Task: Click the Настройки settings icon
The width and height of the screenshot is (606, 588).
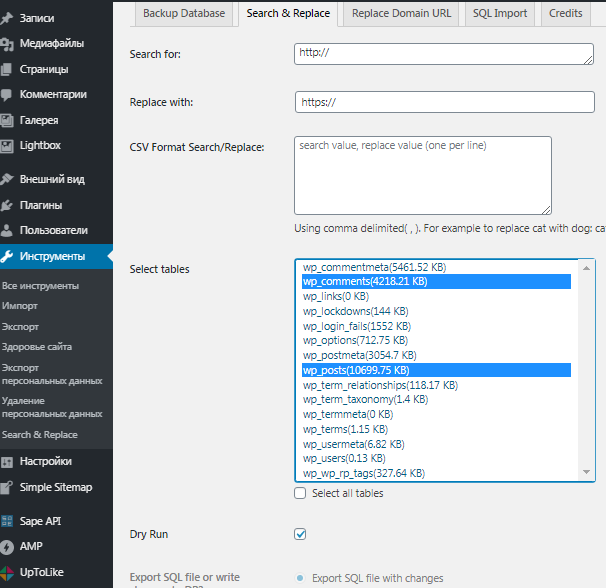Action: pyautogui.click(x=7, y=461)
